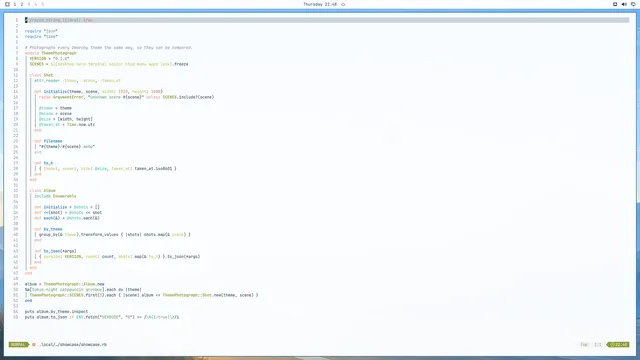Switch to workspace 1
Image resolution: width=640 pixels, height=360 pixels.
click(15, 4)
